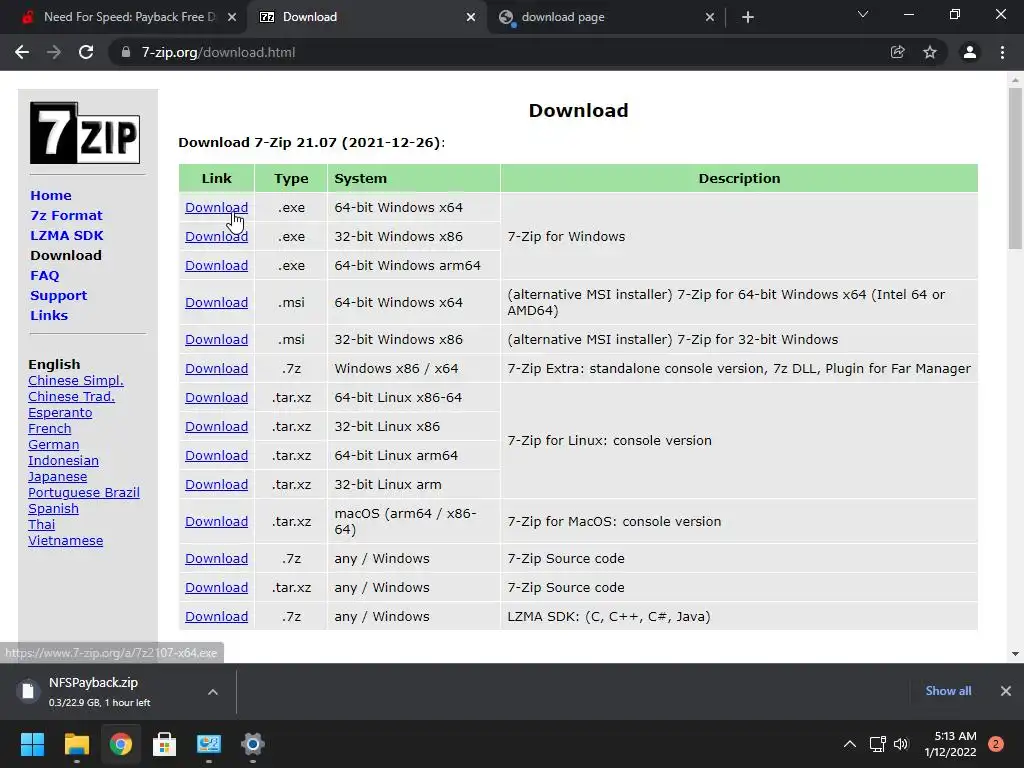Open Settings gear in taskbar
Screen dimensions: 1024x768
(x=253, y=744)
